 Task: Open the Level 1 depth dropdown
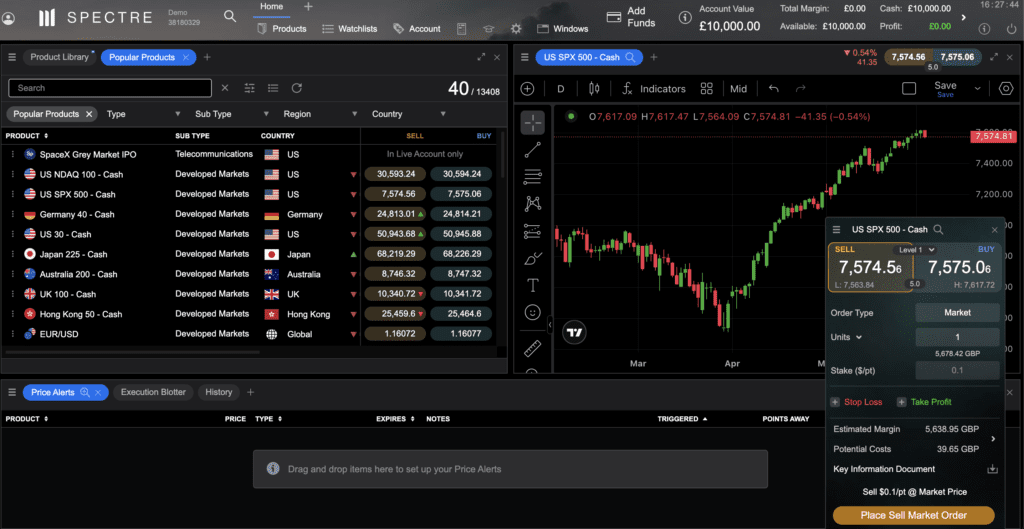(914, 249)
